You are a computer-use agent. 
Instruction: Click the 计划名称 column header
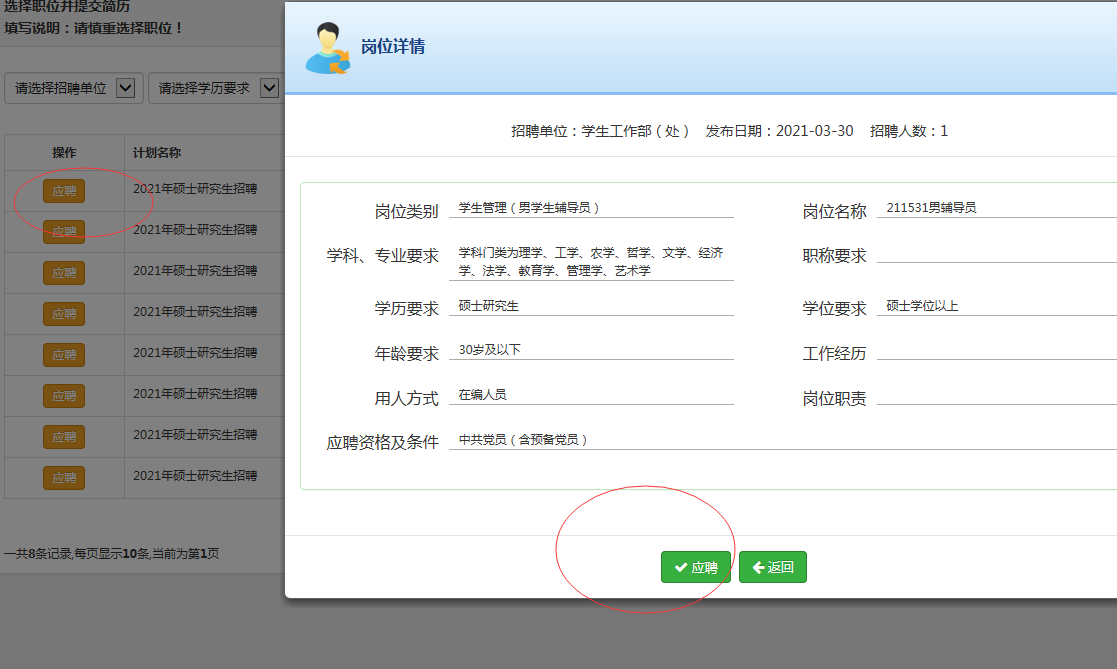pos(157,153)
